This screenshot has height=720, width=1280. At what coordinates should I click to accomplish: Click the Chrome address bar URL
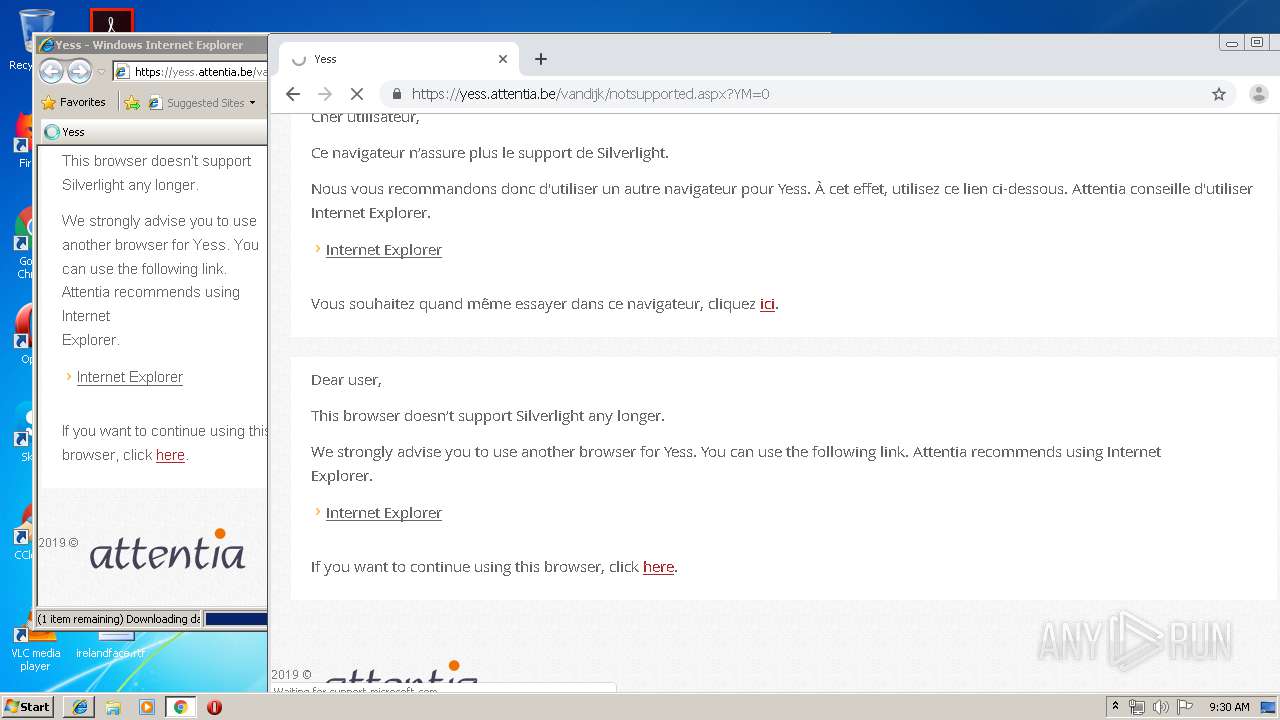(x=590, y=94)
